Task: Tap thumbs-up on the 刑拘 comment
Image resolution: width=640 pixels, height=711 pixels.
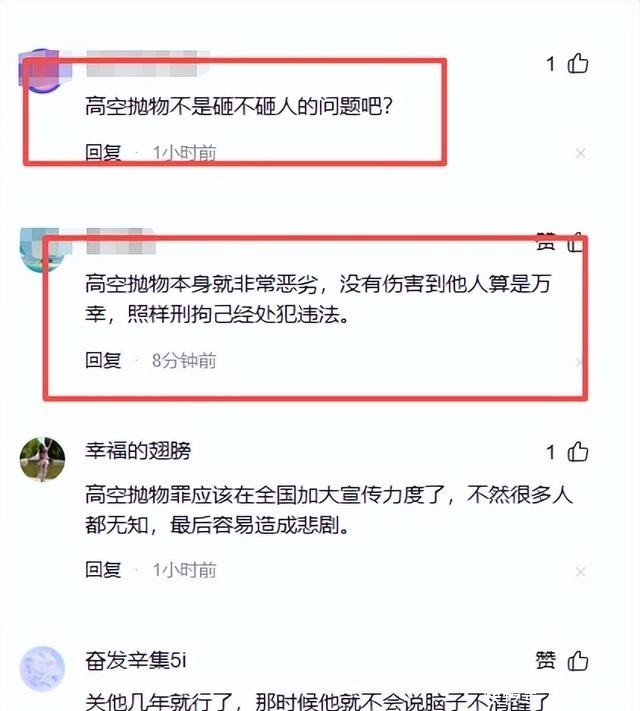Action: tap(575, 242)
